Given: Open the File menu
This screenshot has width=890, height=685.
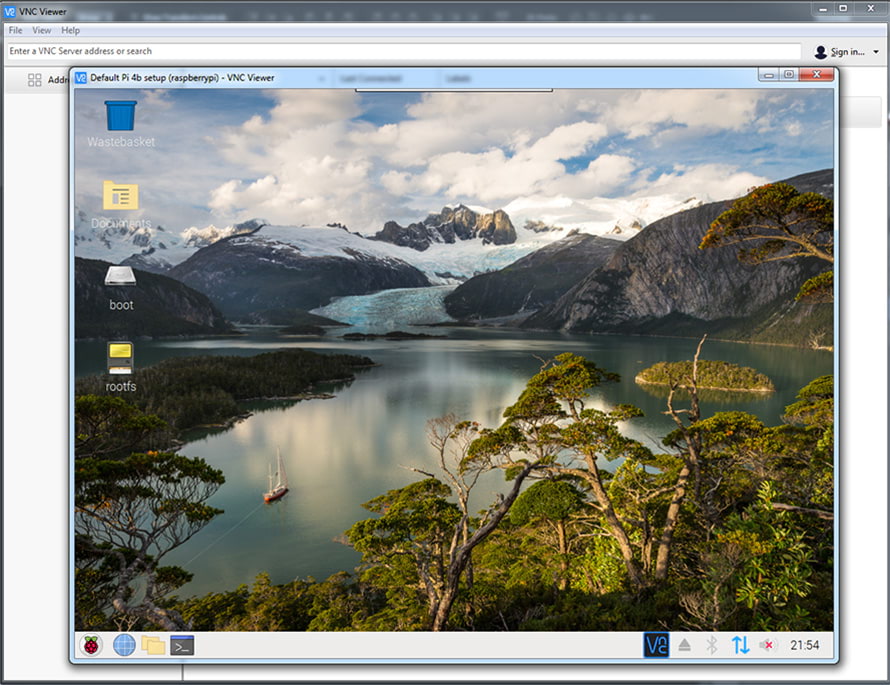Looking at the screenshot, I should [16, 30].
